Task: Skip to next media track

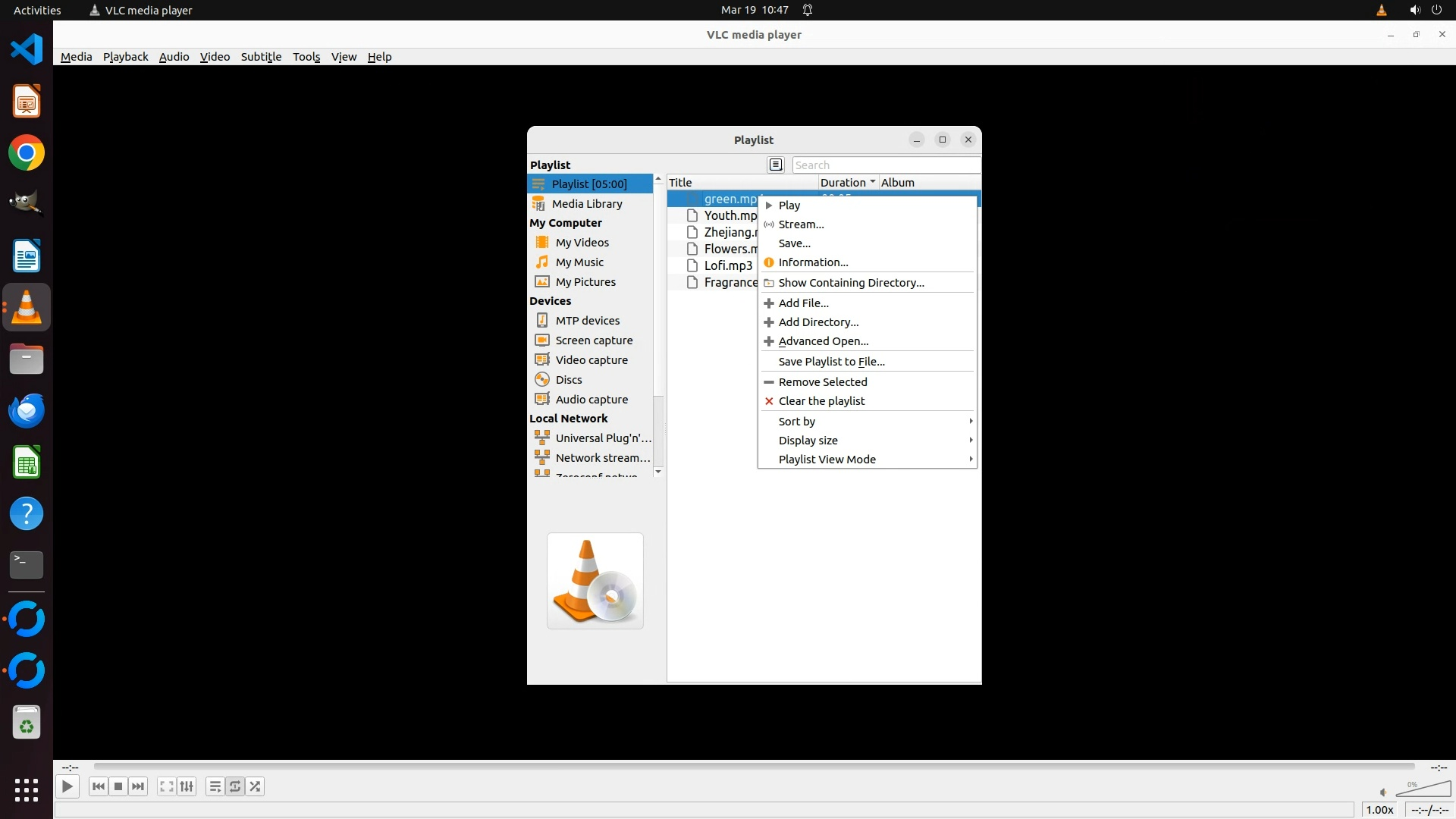Action: (x=138, y=786)
